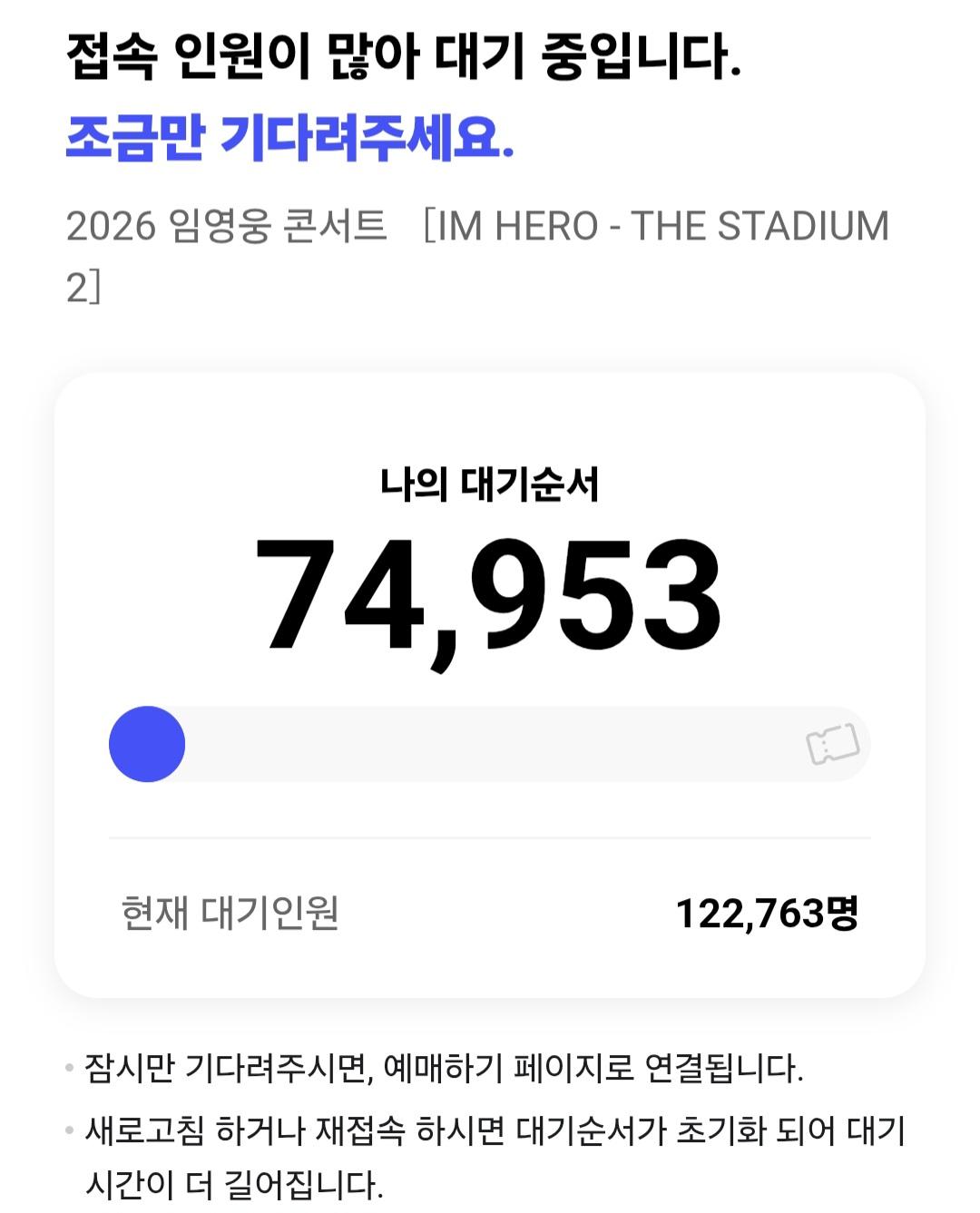980x1213 pixels.
Task: Click the 현재 대기인원 label
Action: pos(230,913)
